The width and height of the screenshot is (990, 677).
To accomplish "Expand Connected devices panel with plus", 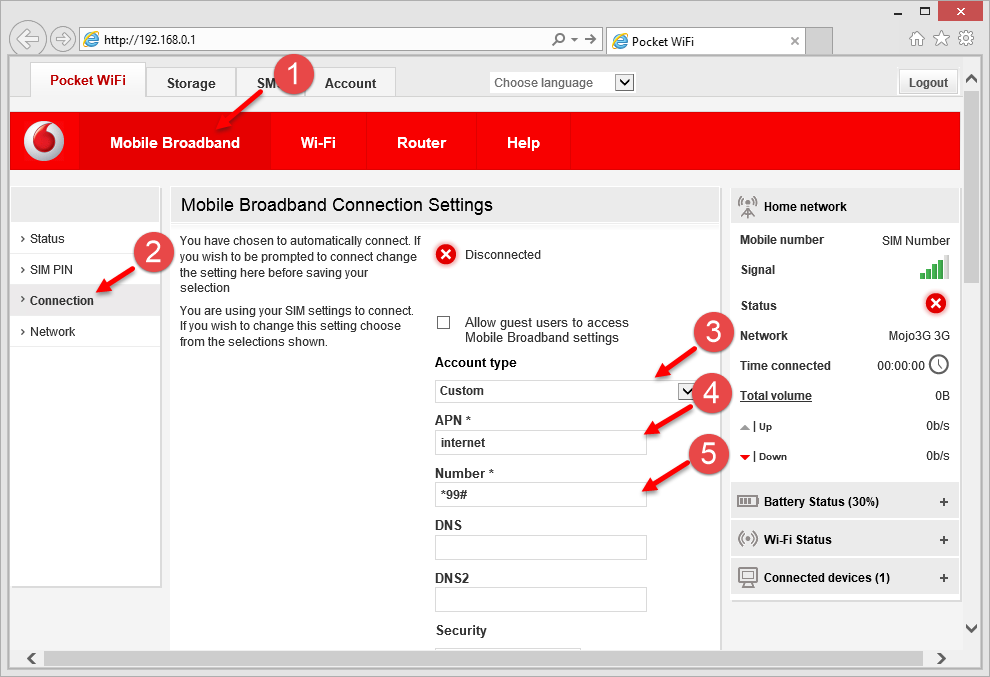I will 944,577.
